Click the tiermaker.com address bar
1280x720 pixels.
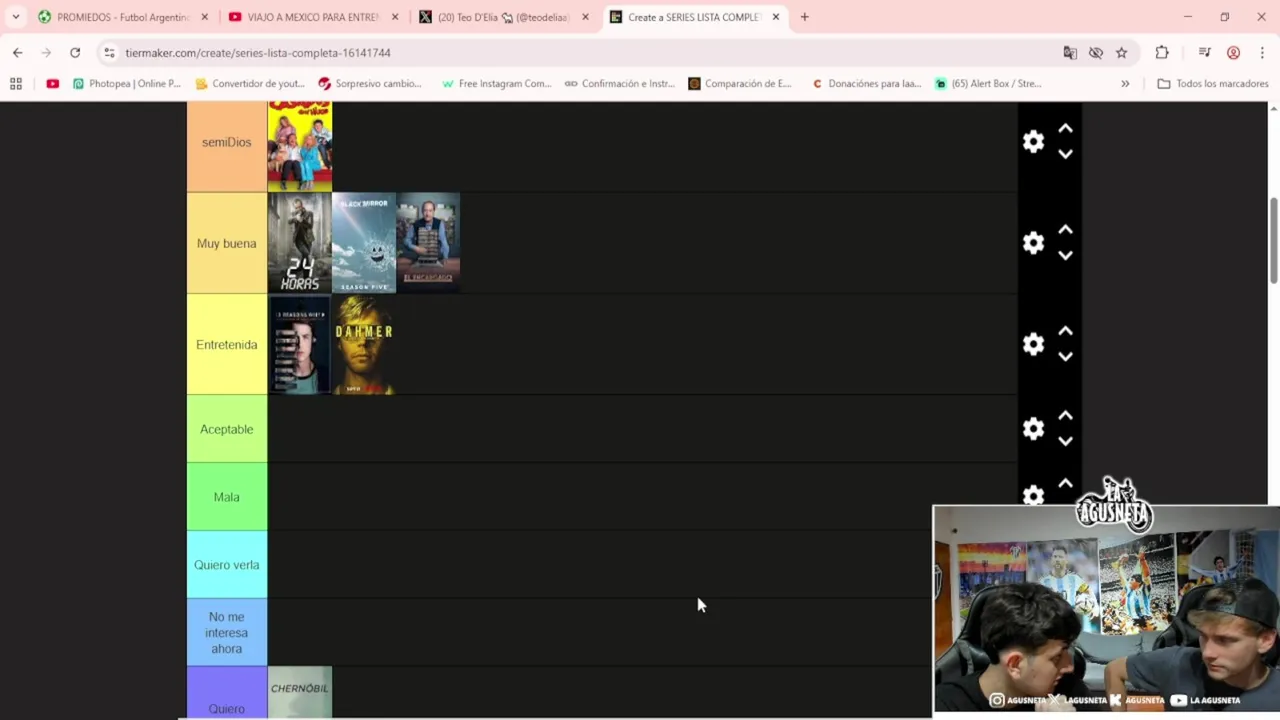coord(590,53)
